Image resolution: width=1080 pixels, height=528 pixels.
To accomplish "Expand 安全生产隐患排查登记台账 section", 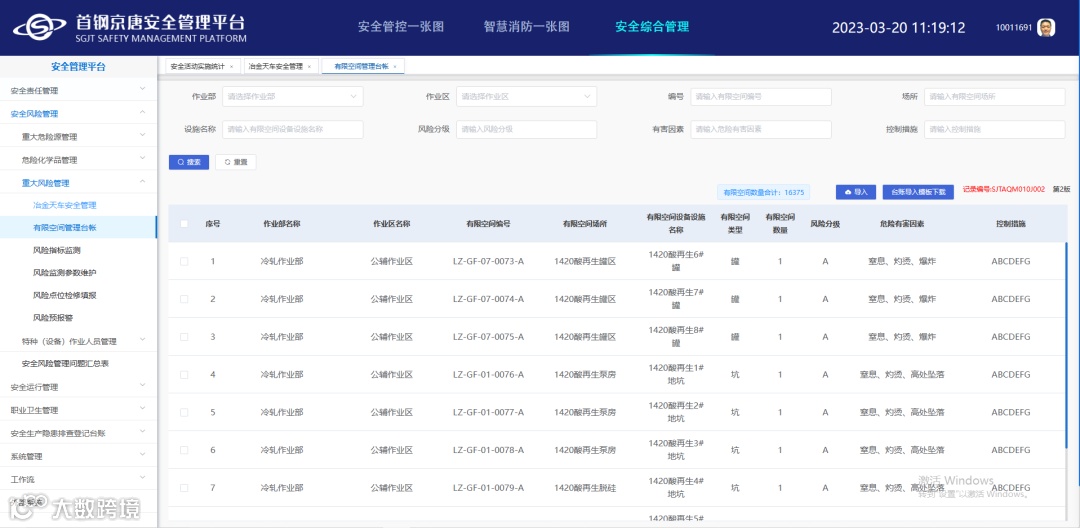I will [x=79, y=434].
